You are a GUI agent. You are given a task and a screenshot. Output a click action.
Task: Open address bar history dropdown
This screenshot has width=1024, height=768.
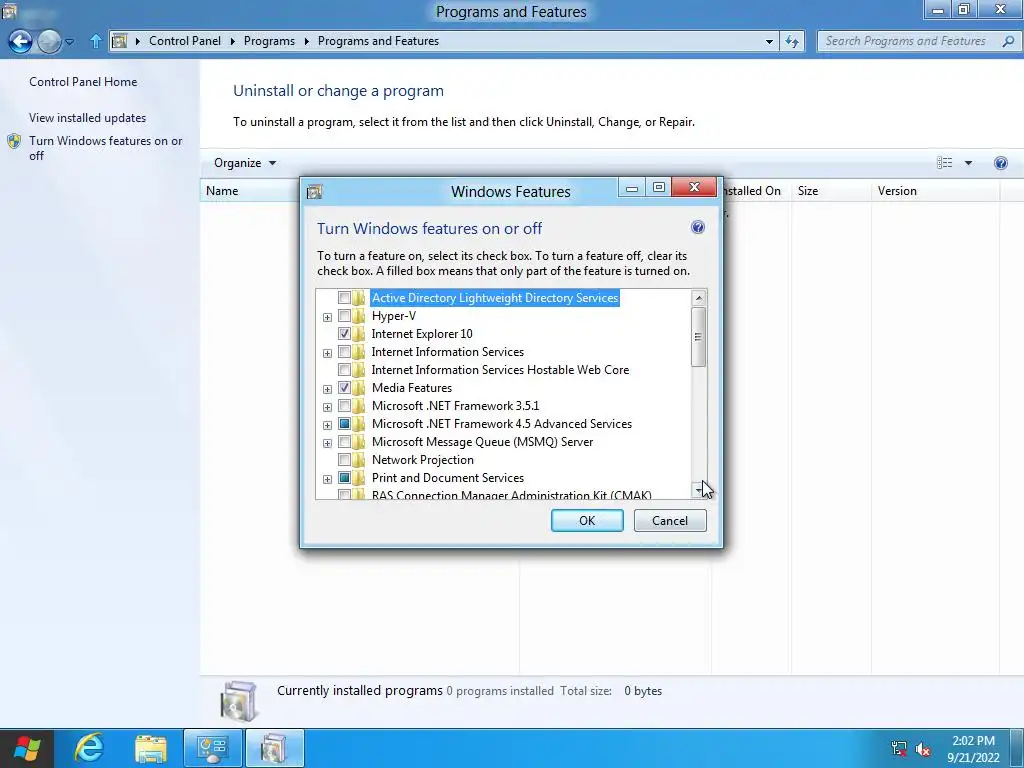[x=769, y=41]
